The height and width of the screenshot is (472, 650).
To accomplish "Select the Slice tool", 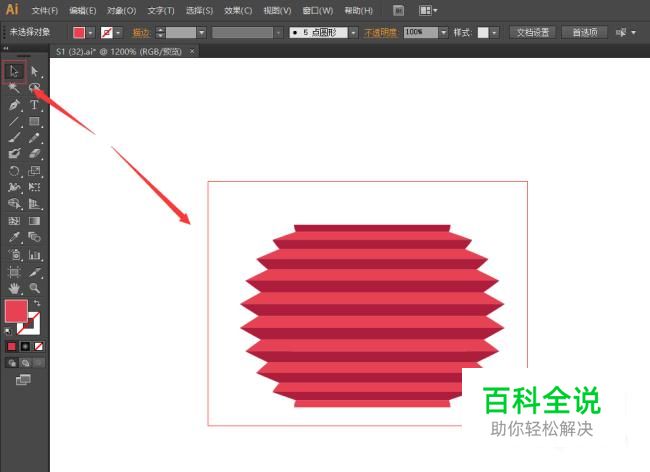I will 34,272.
